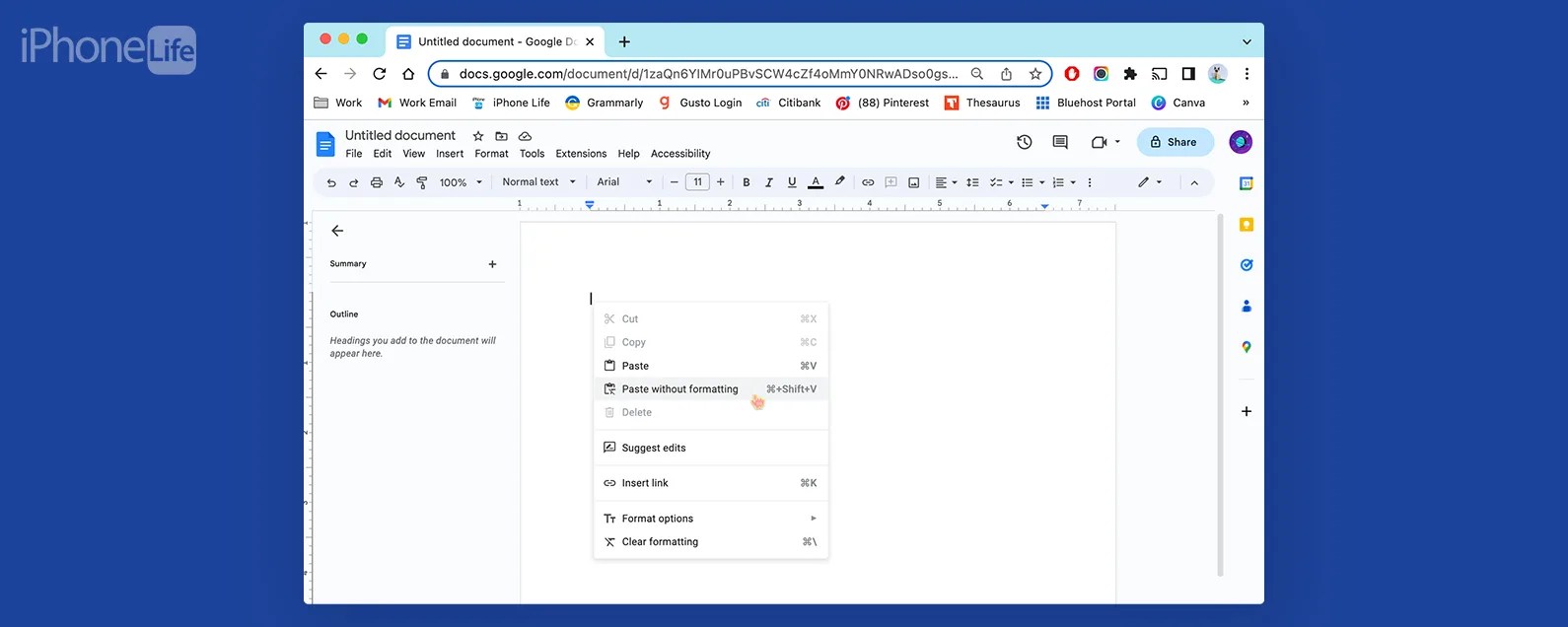
Task: Open the Arial font dropdown
Action: (624, 182)
